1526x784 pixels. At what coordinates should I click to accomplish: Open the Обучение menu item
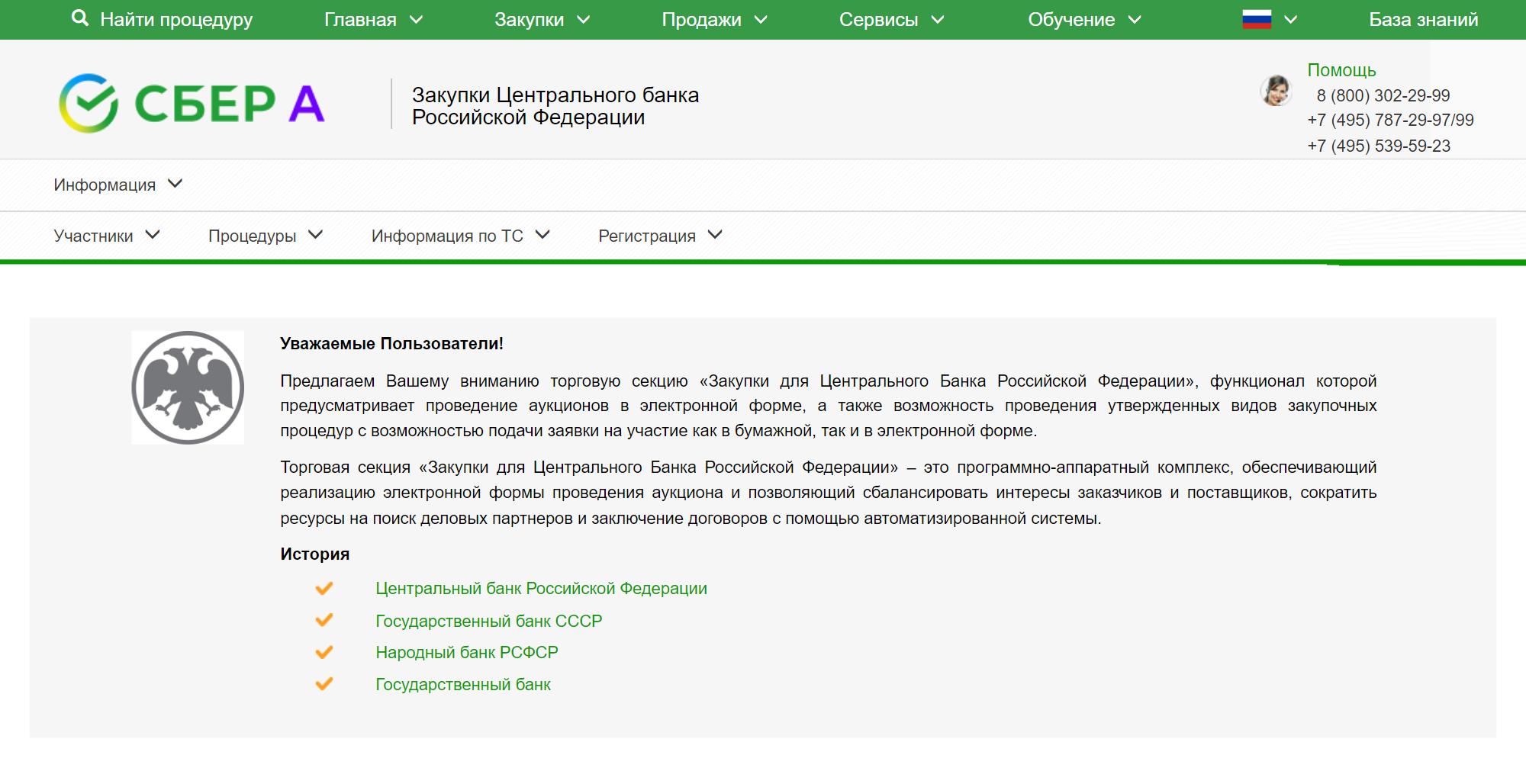[1071, 20]
